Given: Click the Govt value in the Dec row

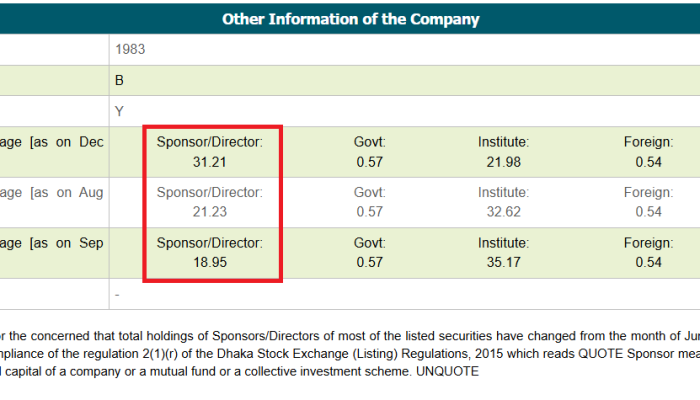Looking at the screenshot, I should tap(369, 161).
